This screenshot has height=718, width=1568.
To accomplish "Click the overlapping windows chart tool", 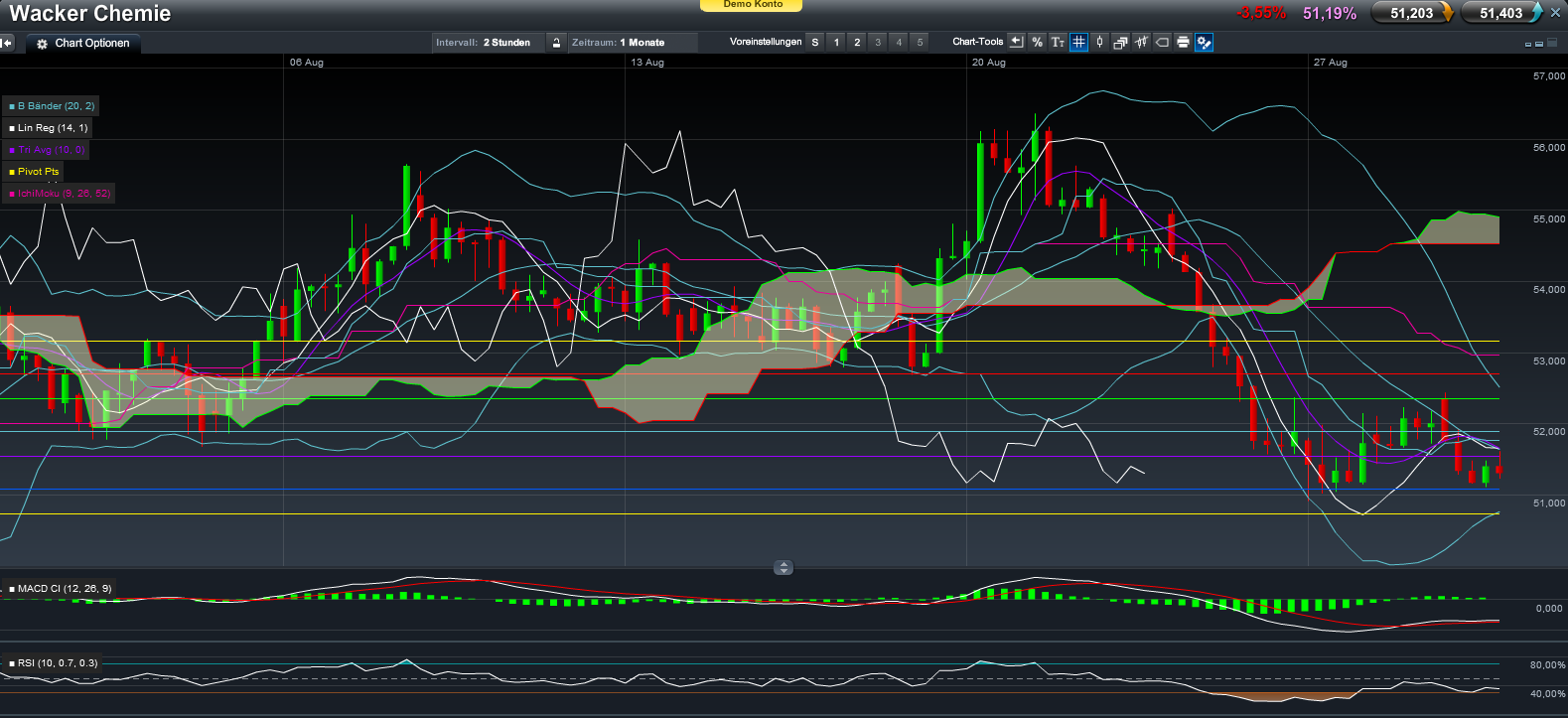I will pyautogui.click(x=1120, y=42).
